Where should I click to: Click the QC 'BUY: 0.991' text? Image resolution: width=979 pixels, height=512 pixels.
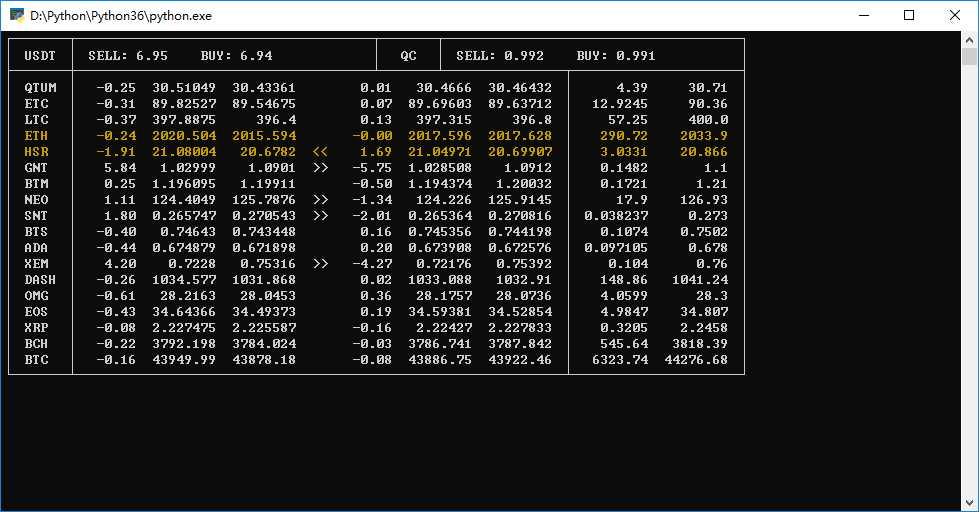tap(616, 56)
